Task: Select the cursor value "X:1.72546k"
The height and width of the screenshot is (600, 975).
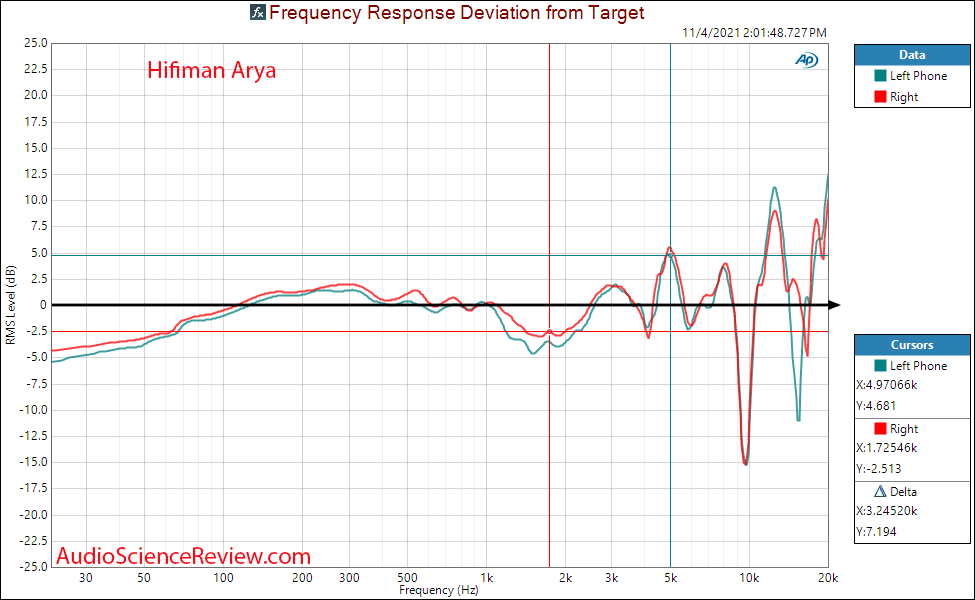Action: pyautogui.click(x=887, y=448)
